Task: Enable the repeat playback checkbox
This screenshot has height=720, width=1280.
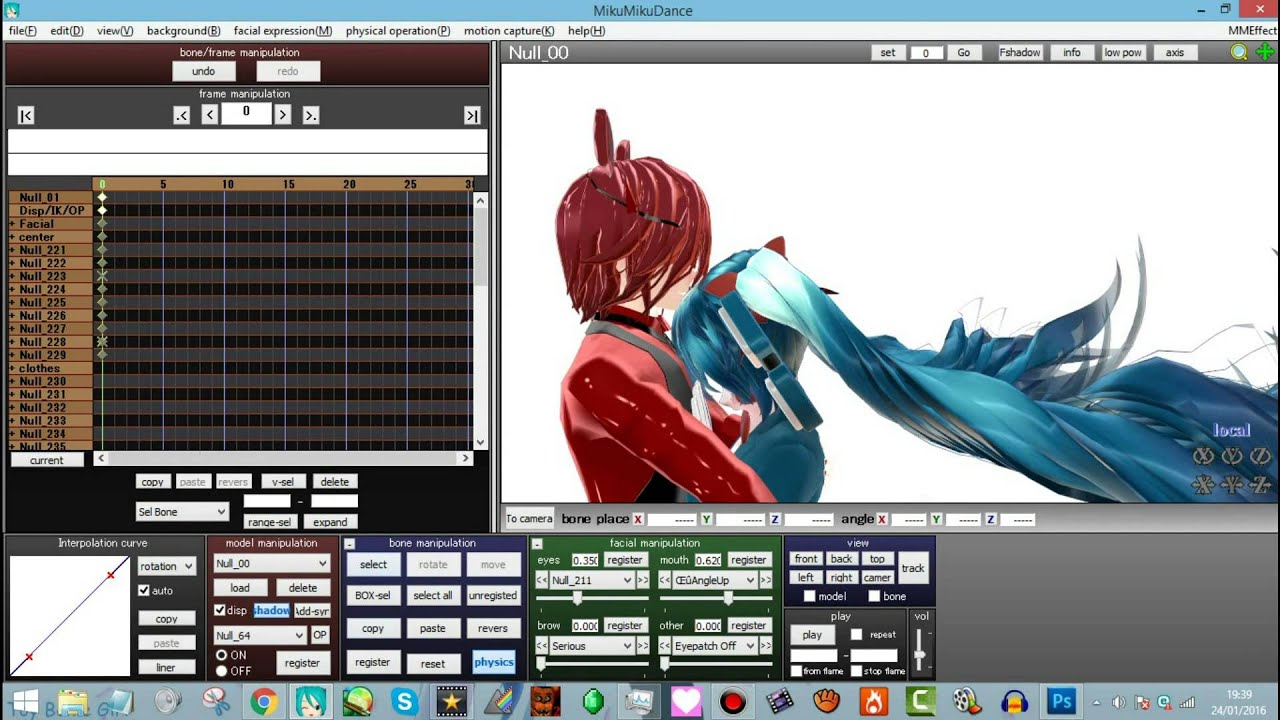Action: coord(856,634)
